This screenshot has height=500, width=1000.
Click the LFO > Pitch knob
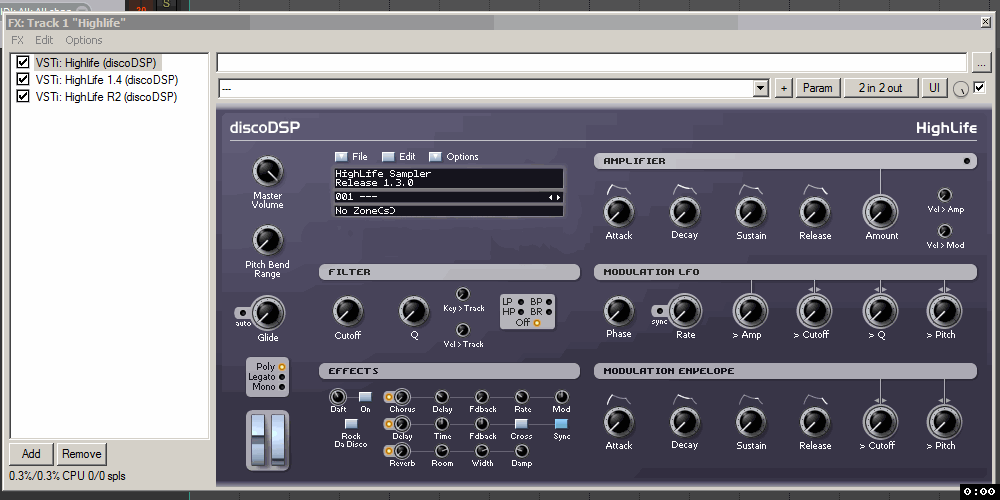(945, 312)
